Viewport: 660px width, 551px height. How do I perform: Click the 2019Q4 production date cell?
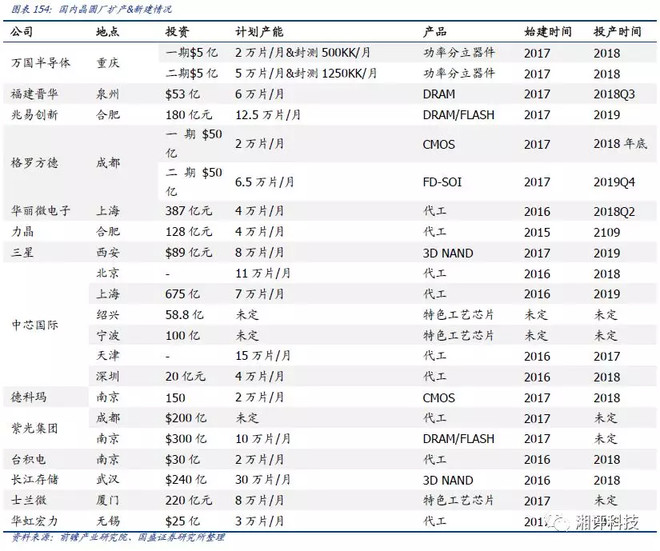tap(614, 182)
